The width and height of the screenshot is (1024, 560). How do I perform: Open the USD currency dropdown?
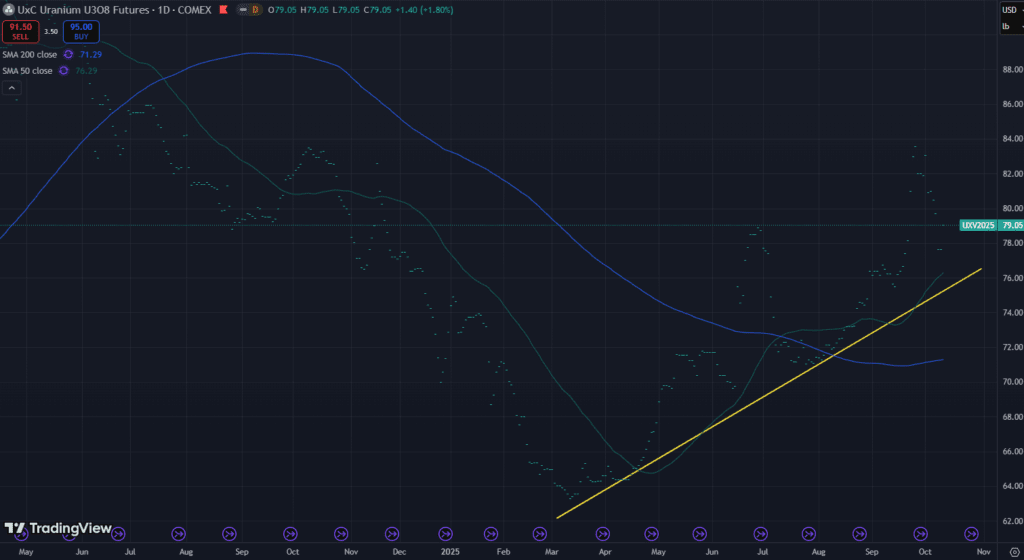[1011, 9]
